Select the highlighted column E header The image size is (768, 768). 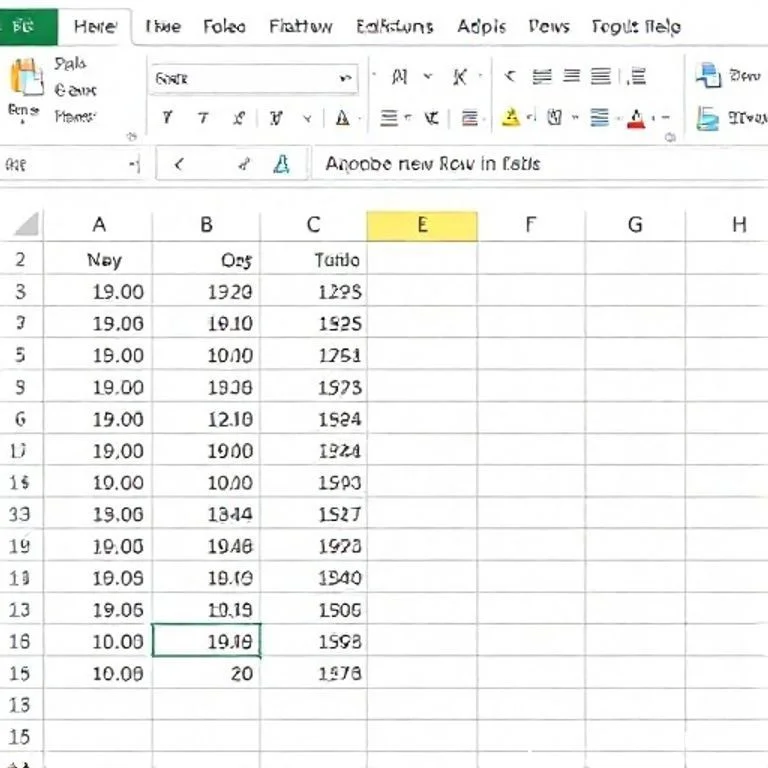[422, 225]
